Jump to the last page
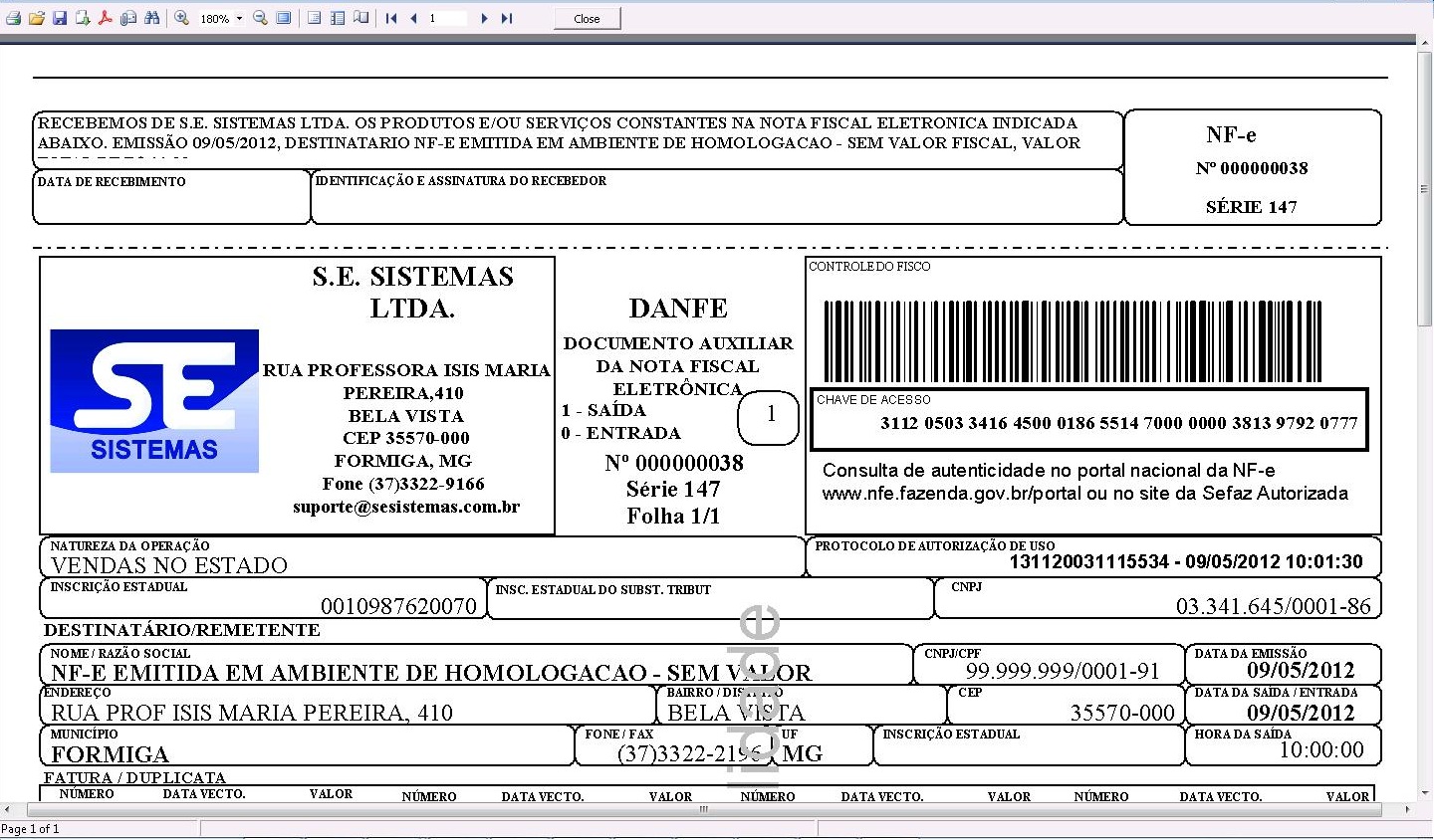This screenshot has height=840, width=1434. (x=506, y=18)
